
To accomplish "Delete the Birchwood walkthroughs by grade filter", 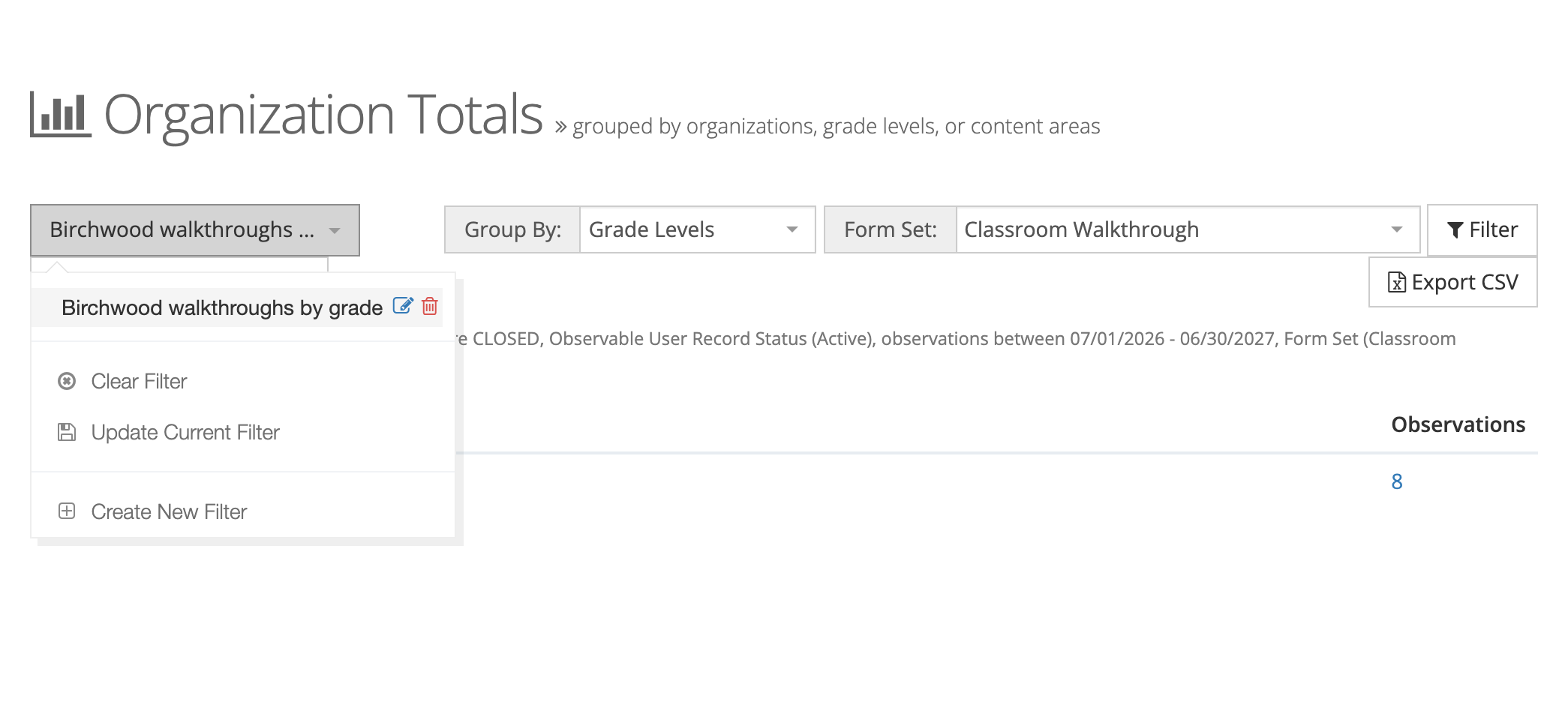I will [430, 306].
